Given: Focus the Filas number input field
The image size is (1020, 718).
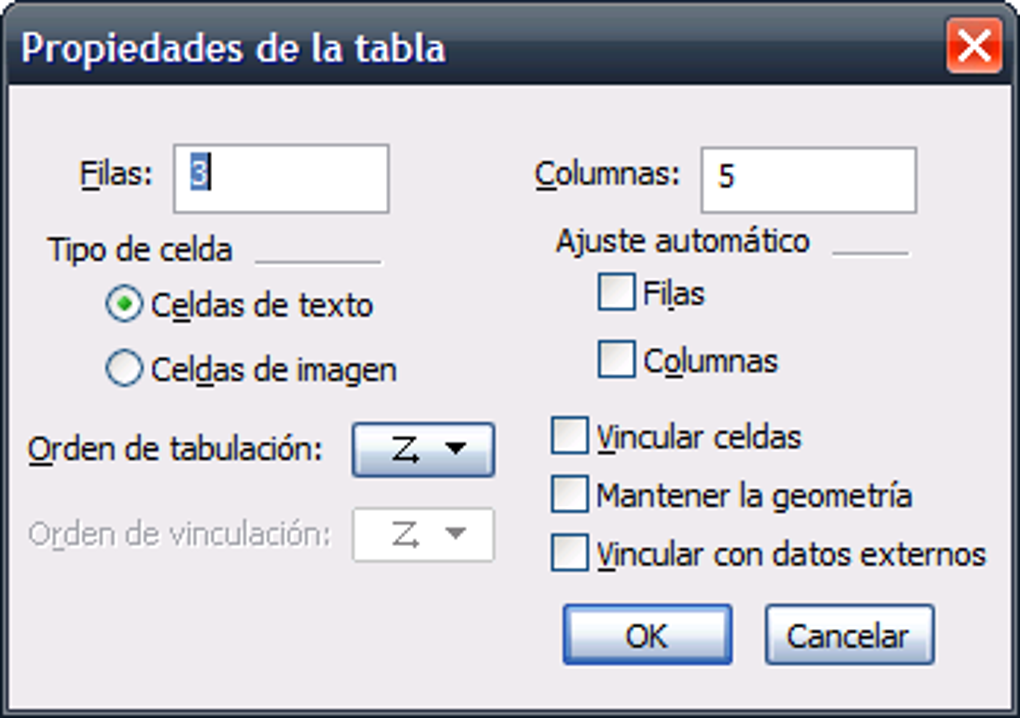Looking at the screenshot, I should click(281, 178).
